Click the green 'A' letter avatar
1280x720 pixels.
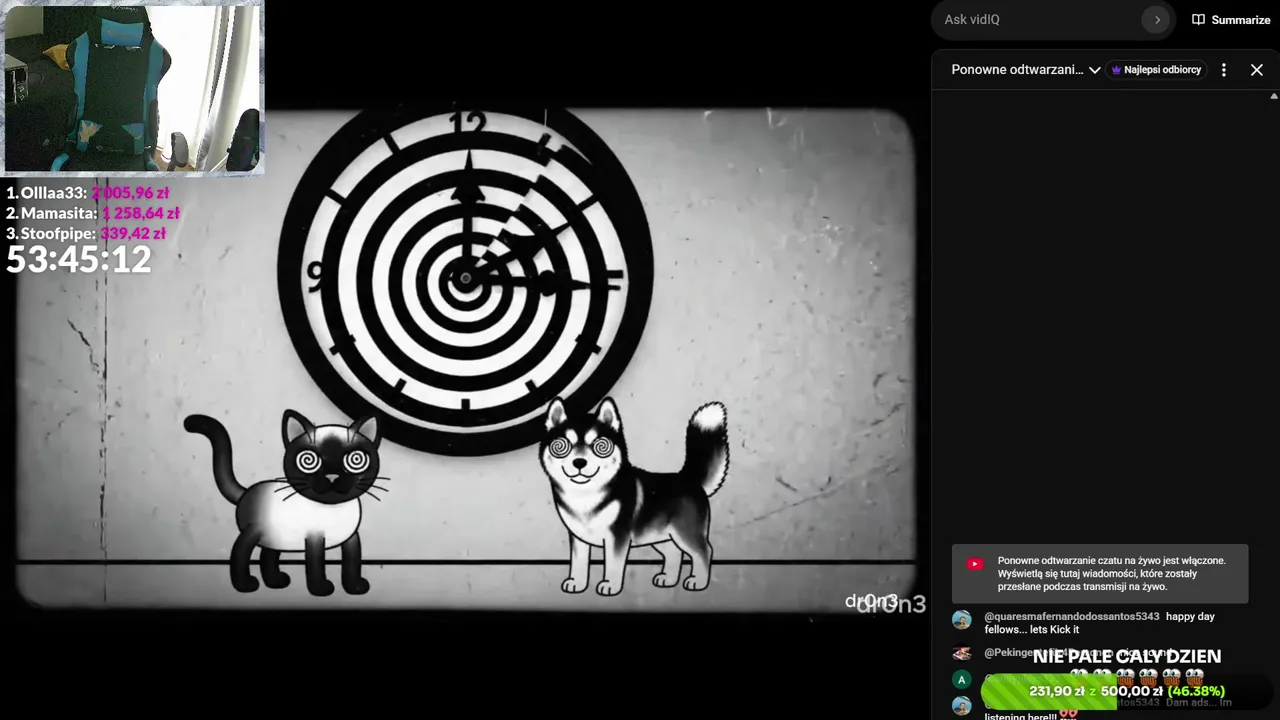pyautogui.click(x=962, y=680)
